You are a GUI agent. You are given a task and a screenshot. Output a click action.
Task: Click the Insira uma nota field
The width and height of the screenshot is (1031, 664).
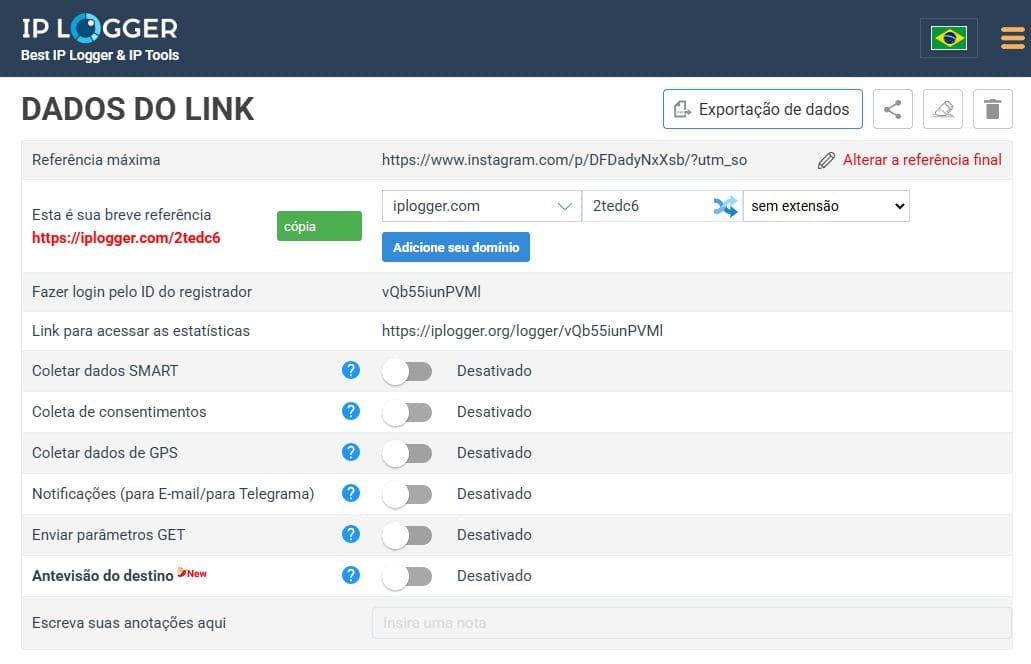tap(692, 623)
